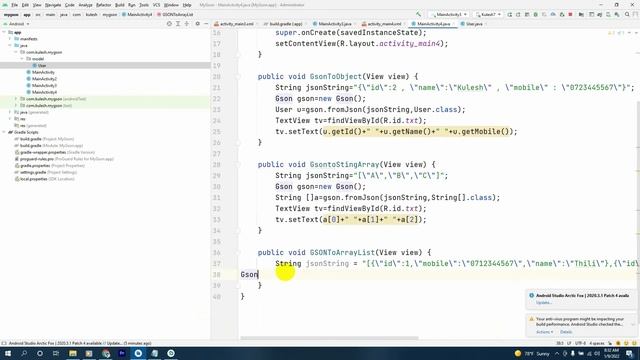This screenshot has width=640, height=360.
Task: Click the editor horizontal scrollbar
Action: point(329,338)
